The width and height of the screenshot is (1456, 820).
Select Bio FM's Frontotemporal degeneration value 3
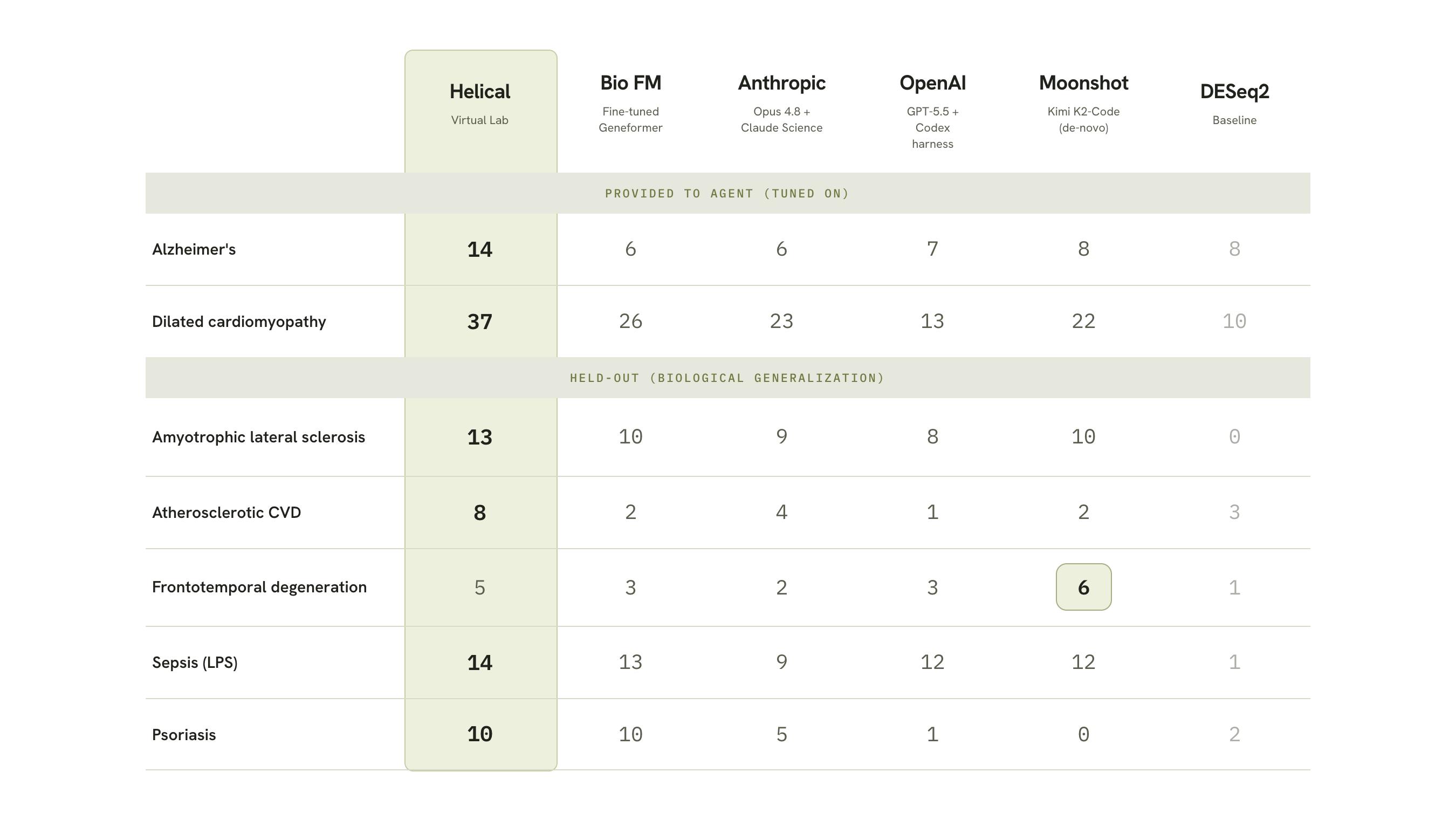tap(631, 588)
